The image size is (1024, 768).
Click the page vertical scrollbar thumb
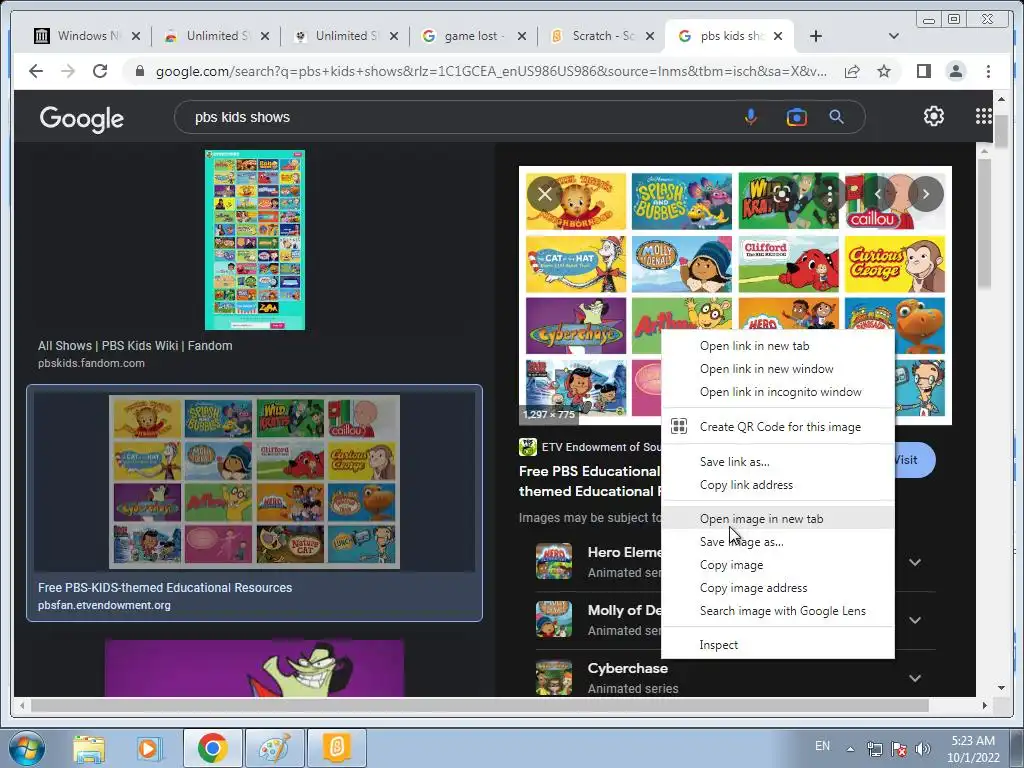tap(1000, 131)
